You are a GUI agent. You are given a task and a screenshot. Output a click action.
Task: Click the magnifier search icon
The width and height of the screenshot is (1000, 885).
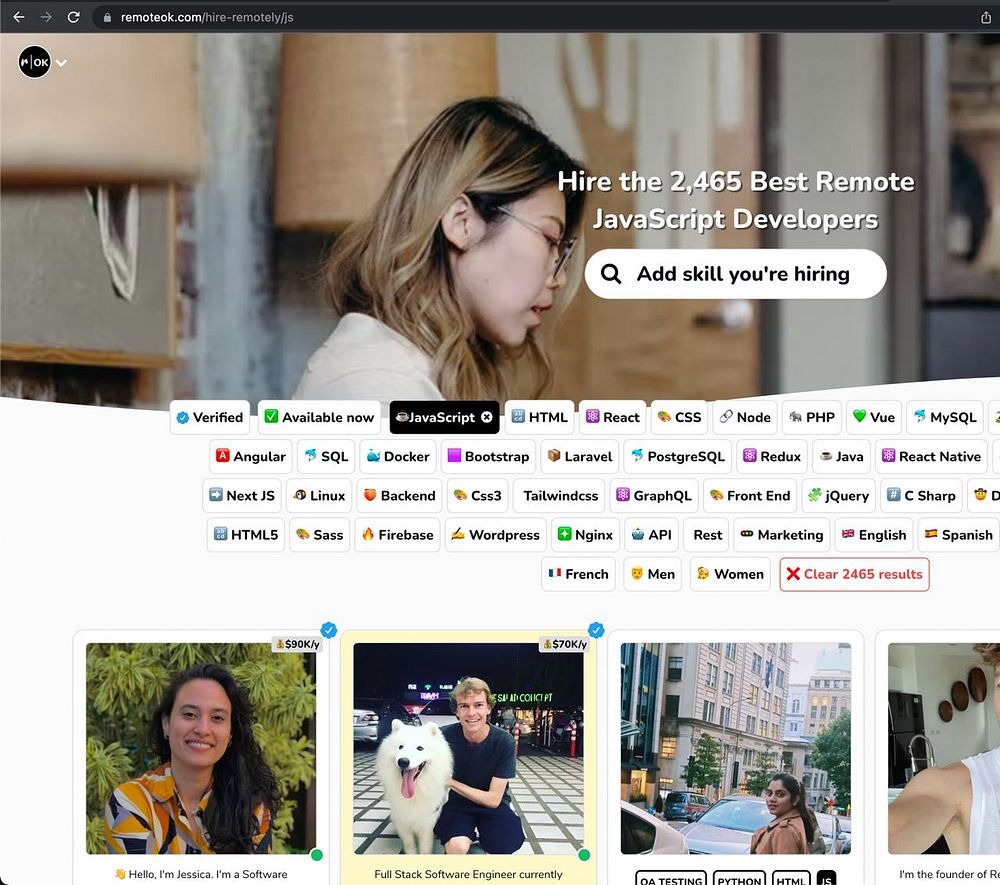tap(611, 274)
